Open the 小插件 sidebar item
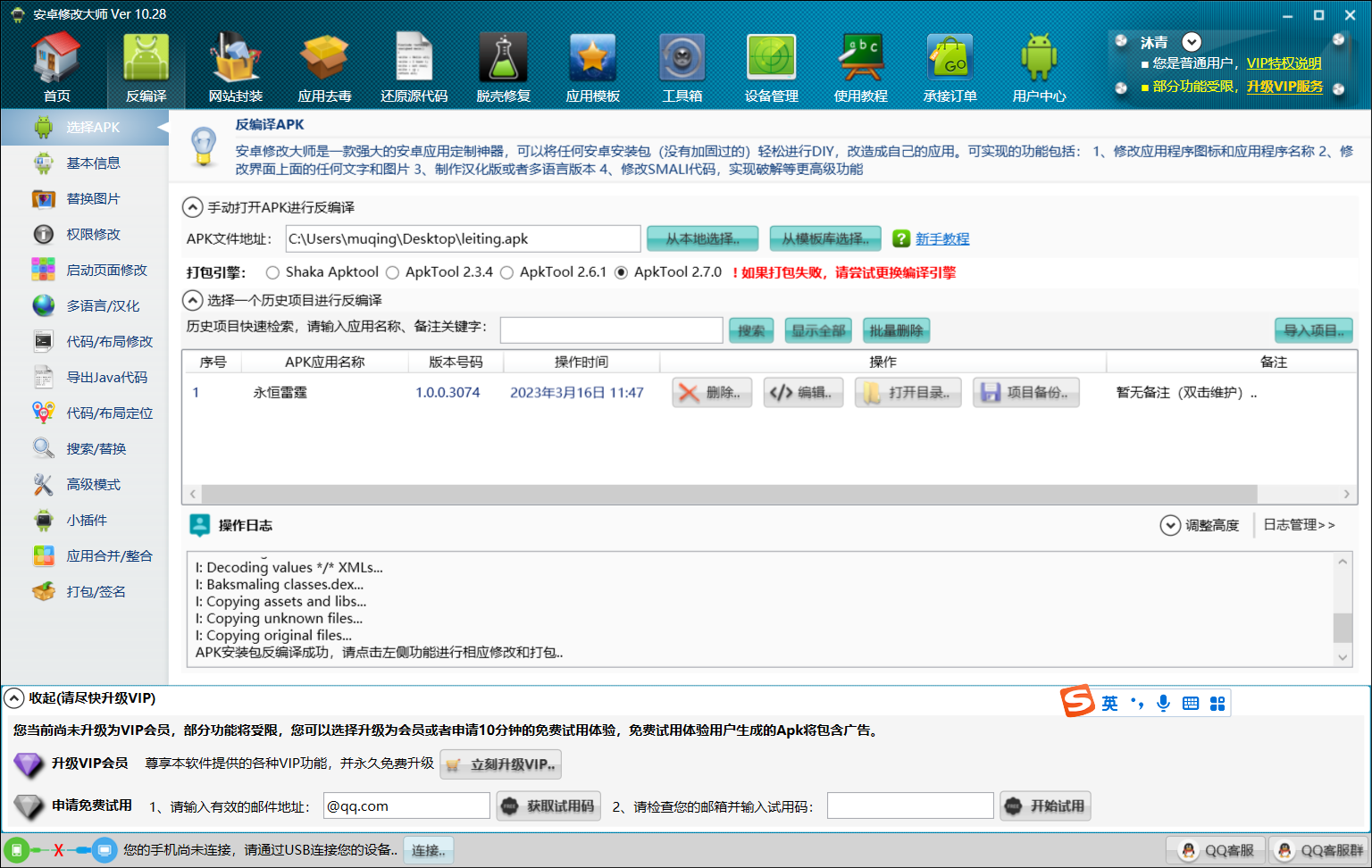 tap(85, 520)
